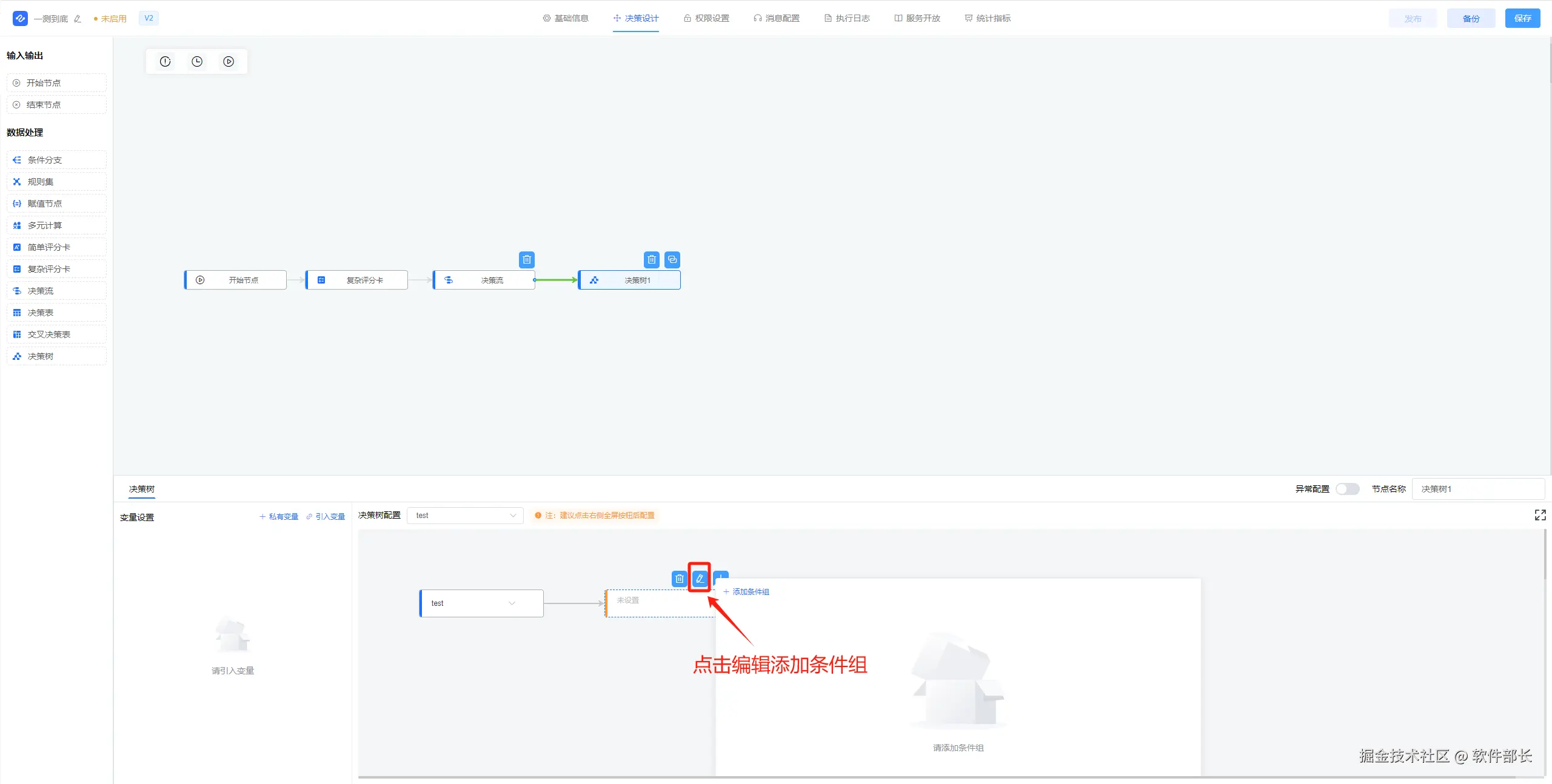
Task: Open the 执行日志 tab
Action: click(x=847, y=18)
